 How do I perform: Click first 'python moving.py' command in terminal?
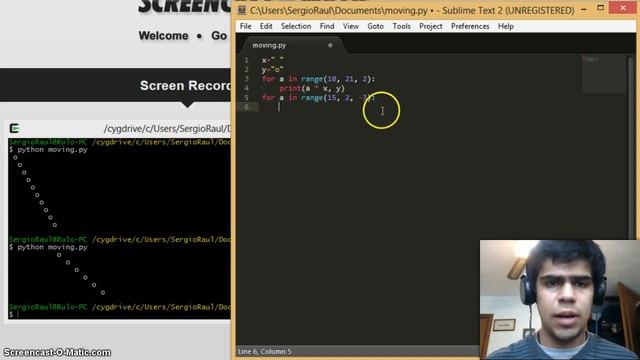(52, 150)
